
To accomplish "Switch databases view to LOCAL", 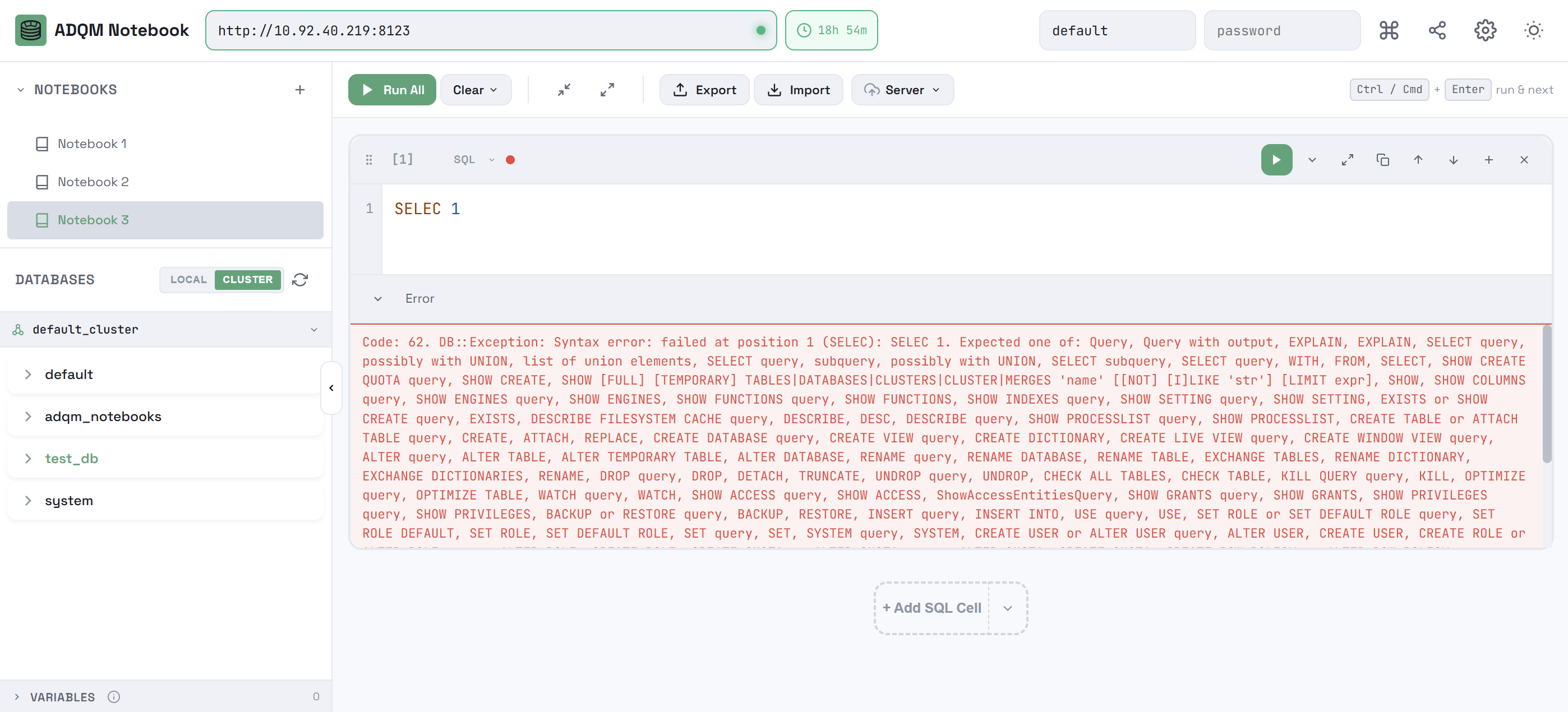I will (x=188, y=279).
